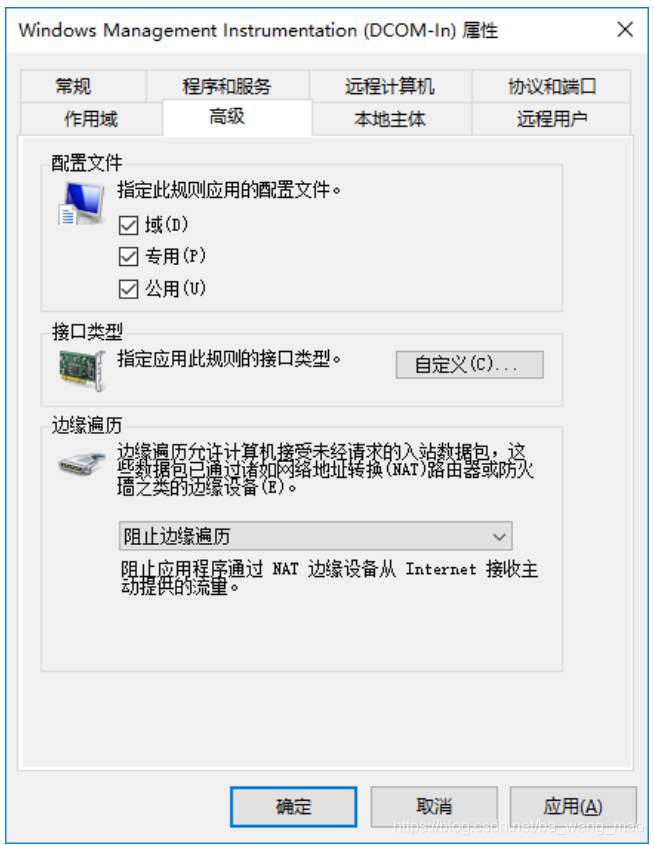654x845 pixels.
Task: Click the edge traversal cable icon
Action: click(82, 463)
